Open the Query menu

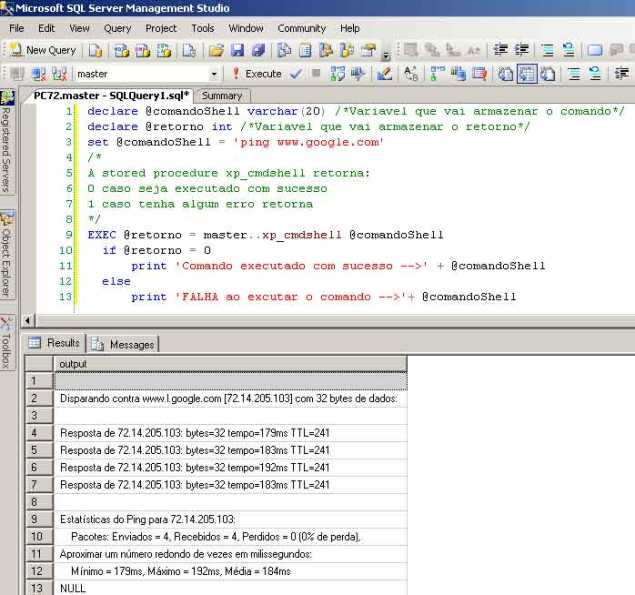pos(117,29)
